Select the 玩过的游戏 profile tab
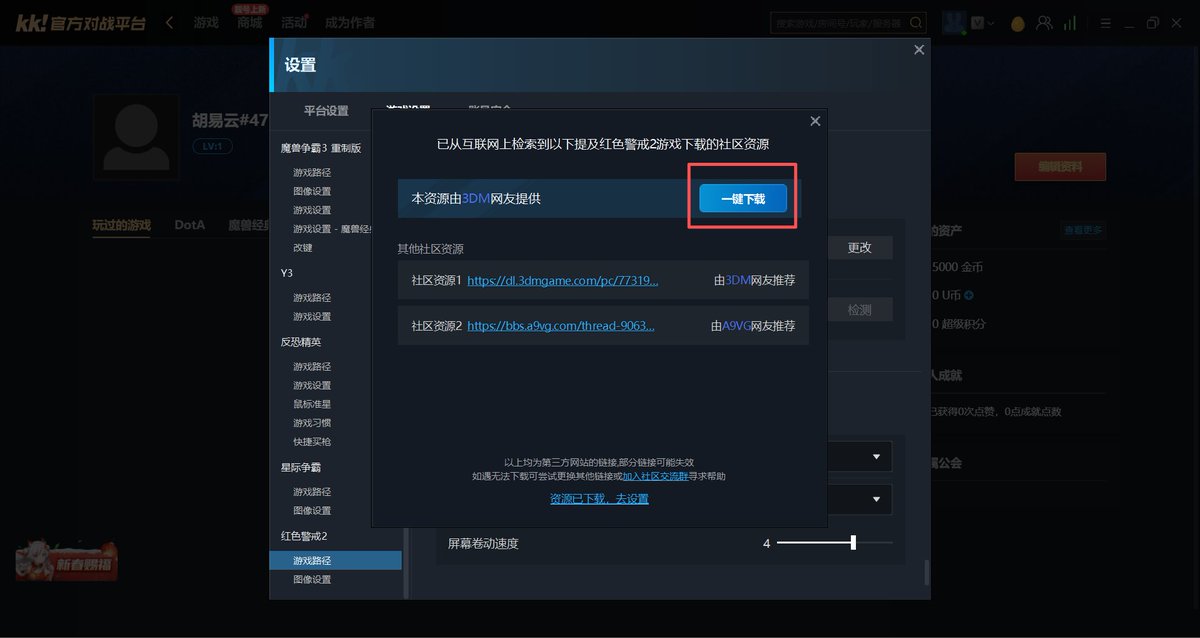 pos(121,225)
